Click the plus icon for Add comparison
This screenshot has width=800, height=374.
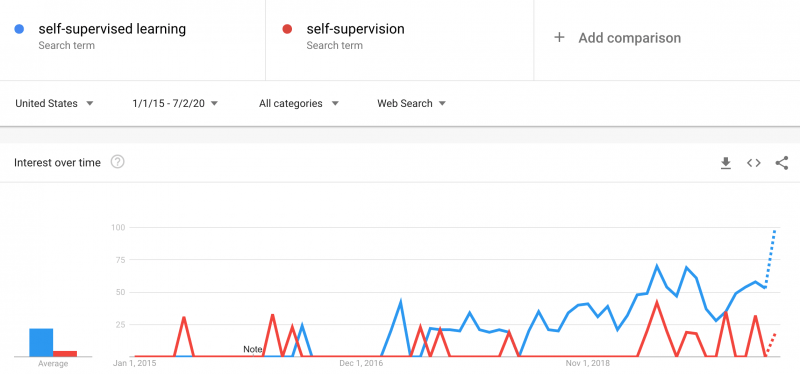click(x=559, y=38)
